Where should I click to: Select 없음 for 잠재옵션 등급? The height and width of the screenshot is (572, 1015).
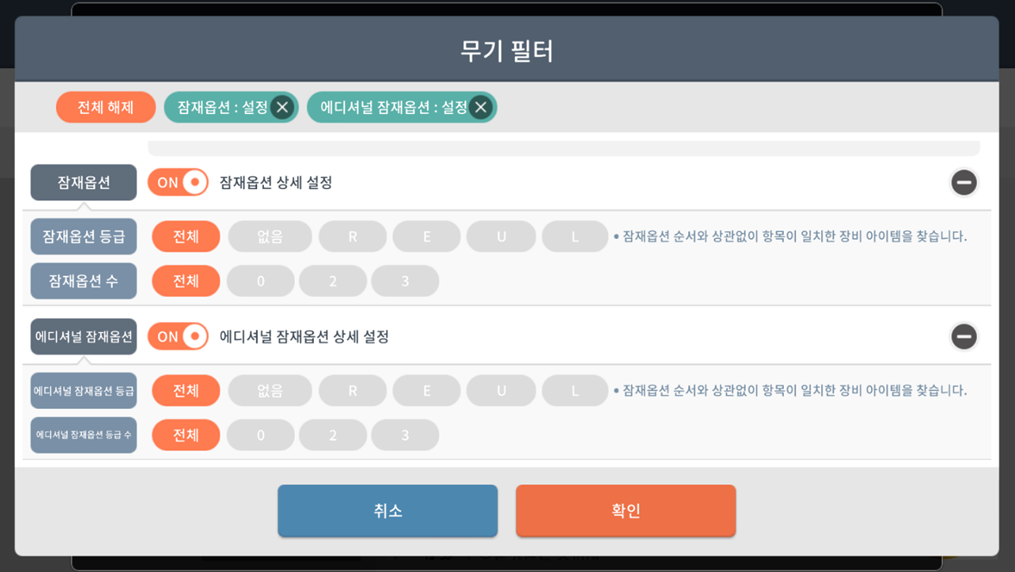270,236
